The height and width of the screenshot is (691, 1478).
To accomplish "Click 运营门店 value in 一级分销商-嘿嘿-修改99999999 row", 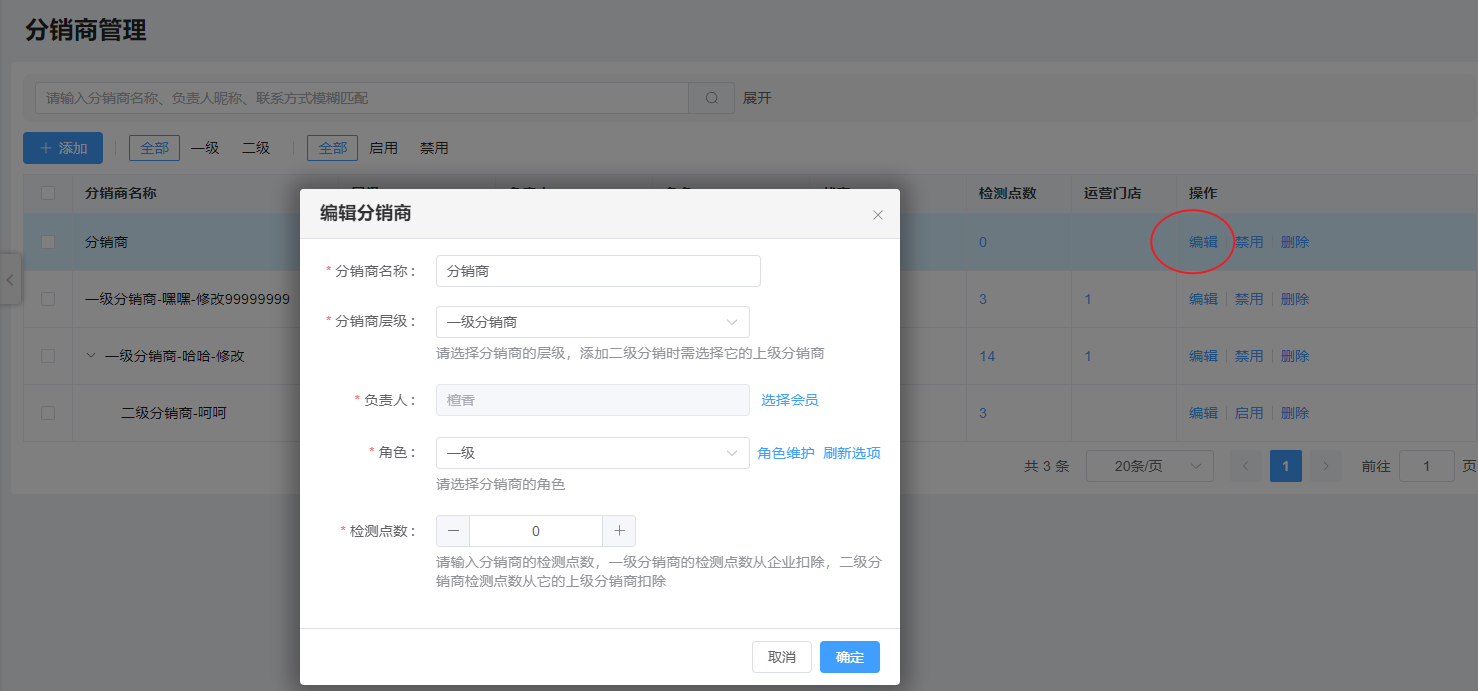I will point(1088,299).
